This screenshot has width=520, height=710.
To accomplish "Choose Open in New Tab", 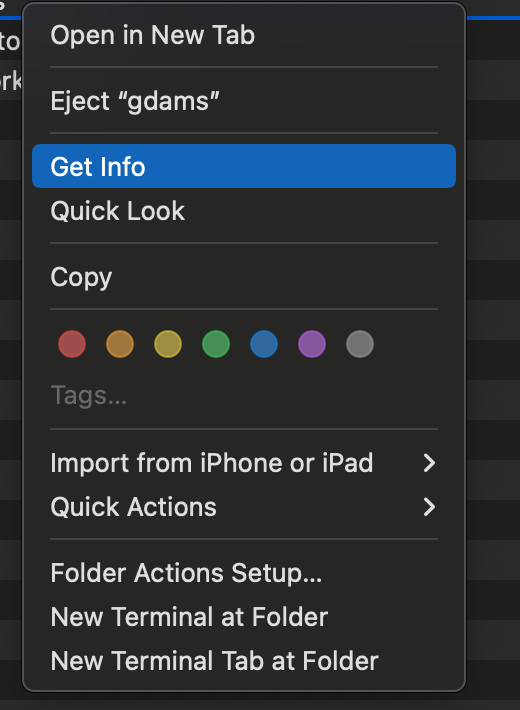I will coord(244,35).
